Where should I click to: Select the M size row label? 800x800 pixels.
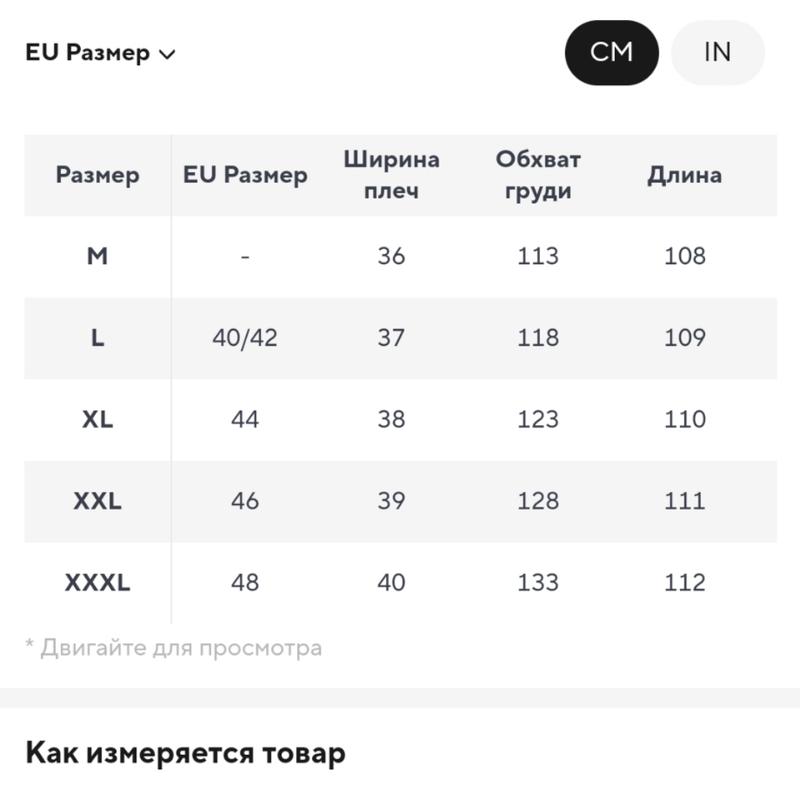[97, 256]
